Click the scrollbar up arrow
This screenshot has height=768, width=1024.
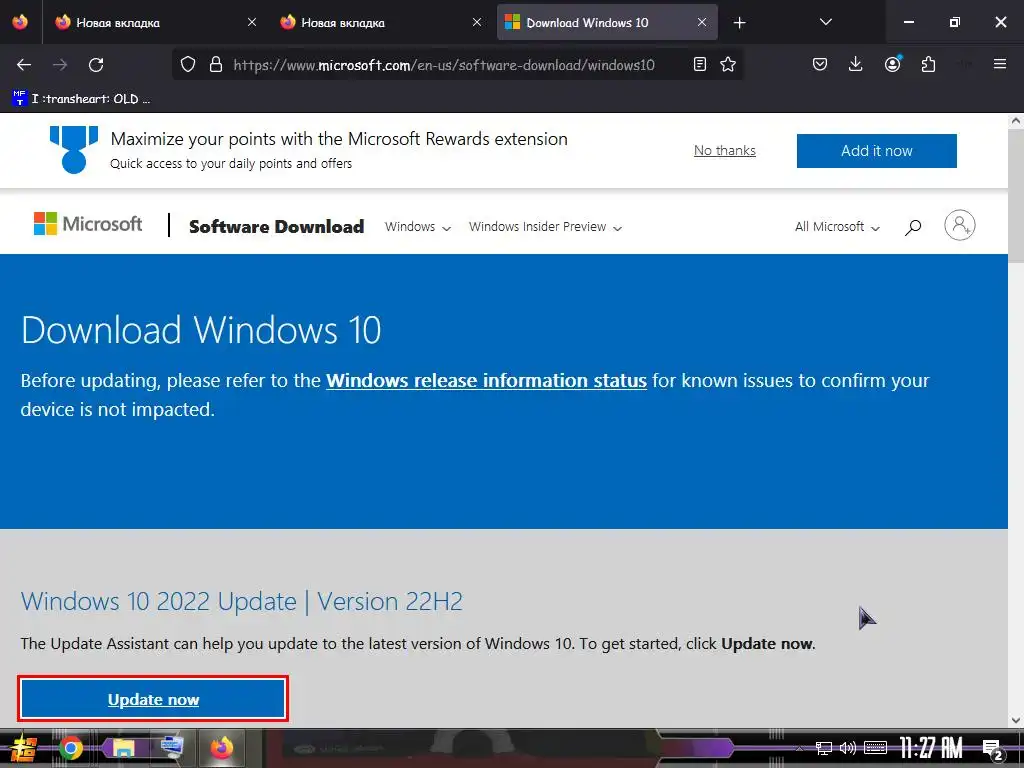tap(1016, 121)
